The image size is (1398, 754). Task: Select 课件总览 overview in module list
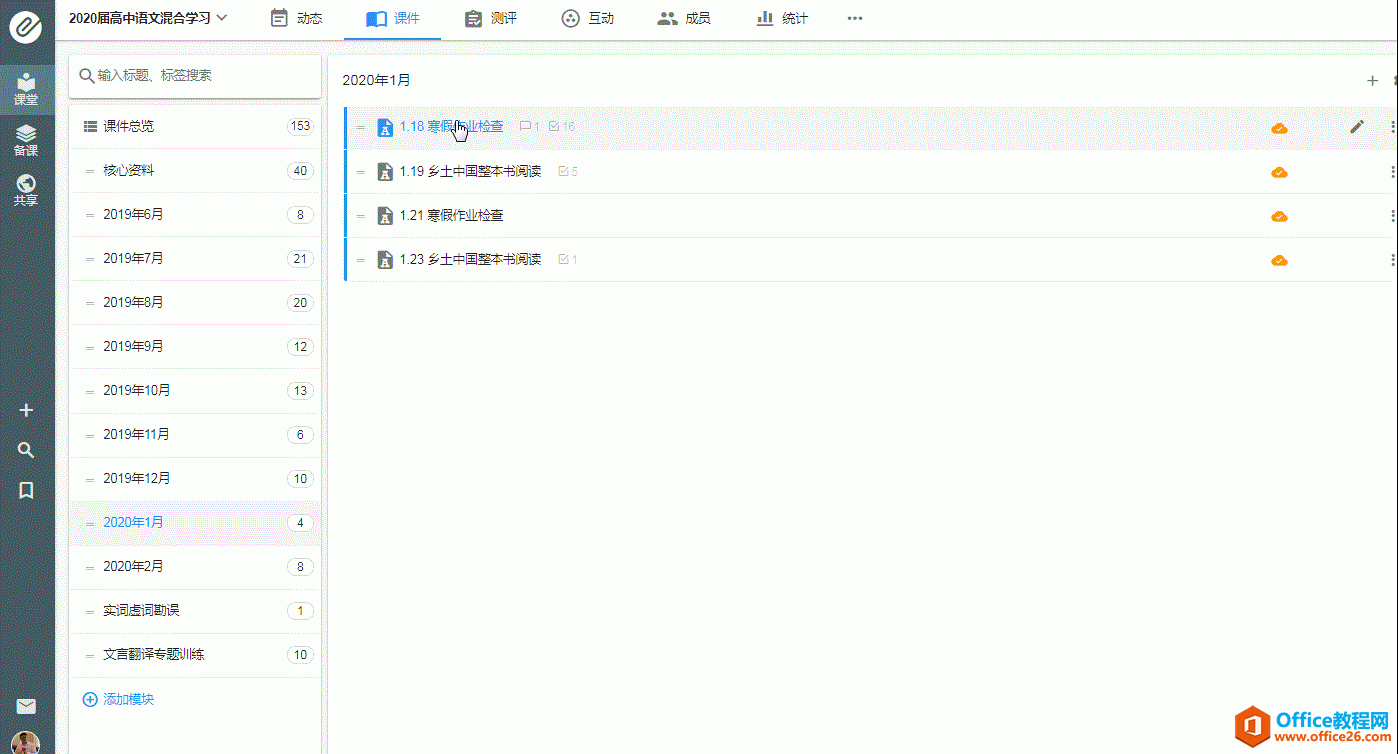[x=128, y=127]
